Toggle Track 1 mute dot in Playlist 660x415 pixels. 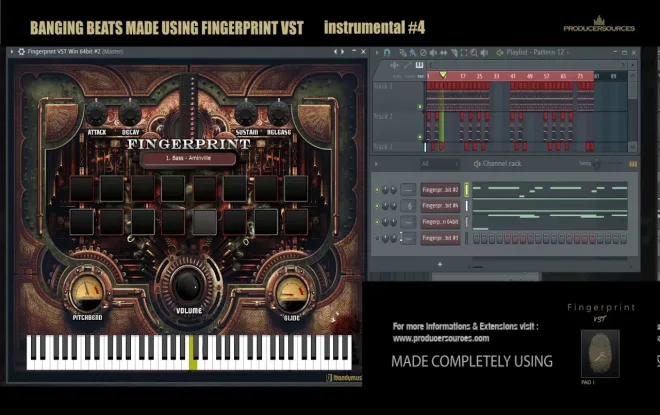pos(420,107)
